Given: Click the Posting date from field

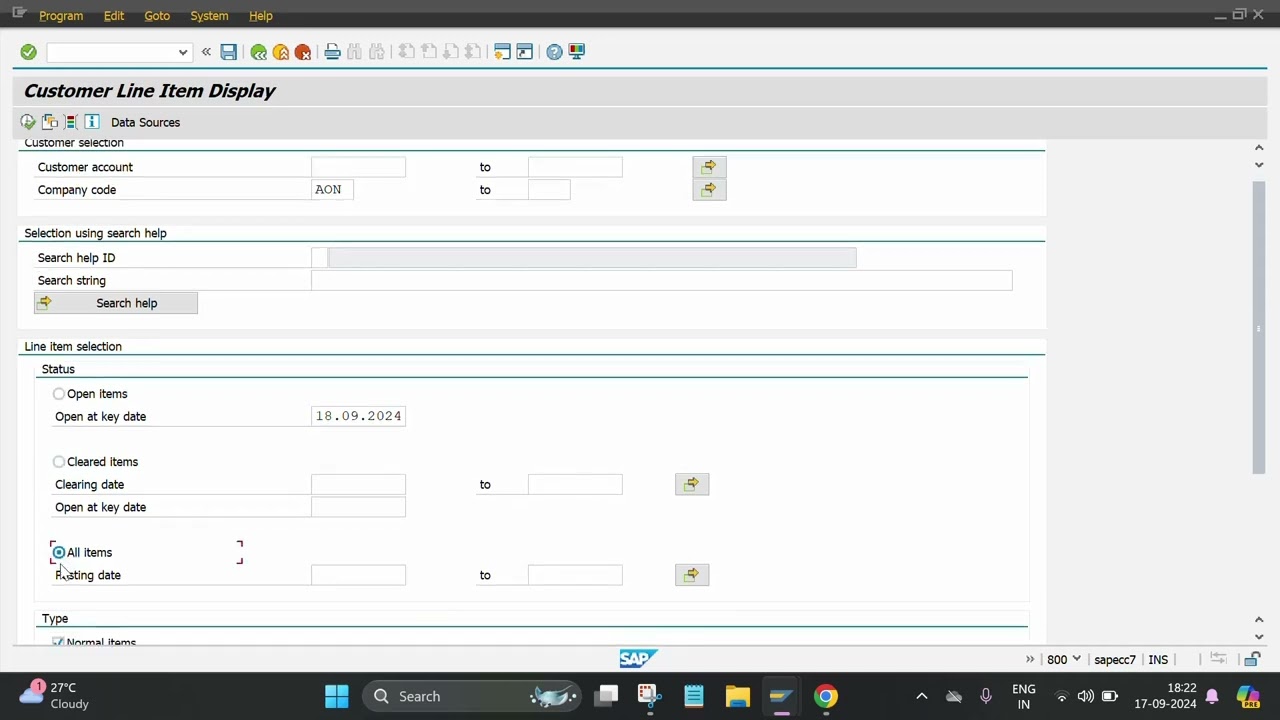Looking at the screenshot, I should 358,575.
